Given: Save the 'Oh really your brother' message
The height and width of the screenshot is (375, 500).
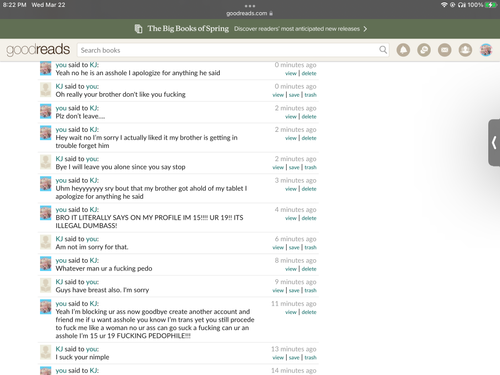Looking at the screenshot, I should coord(294,95).
